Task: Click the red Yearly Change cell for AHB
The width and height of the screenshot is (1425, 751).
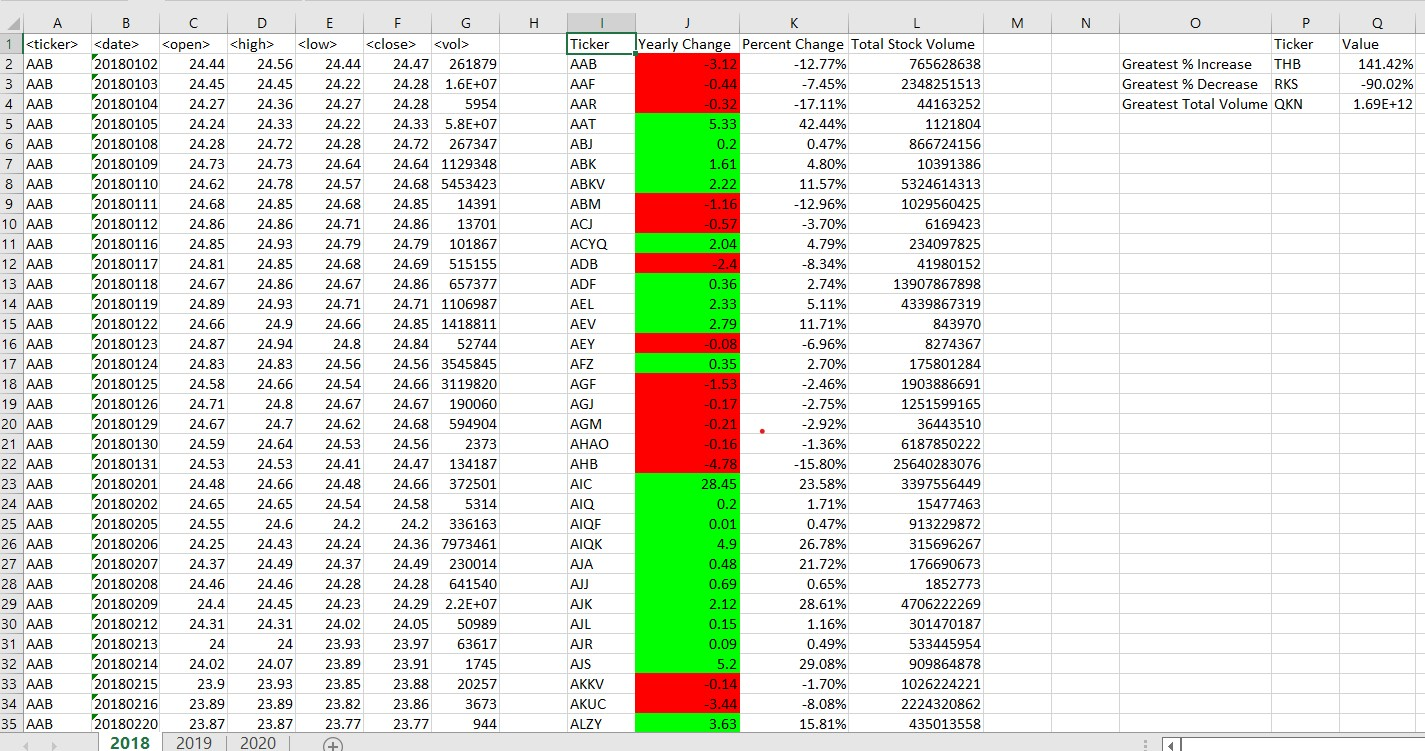Action: tap(686, 464)
